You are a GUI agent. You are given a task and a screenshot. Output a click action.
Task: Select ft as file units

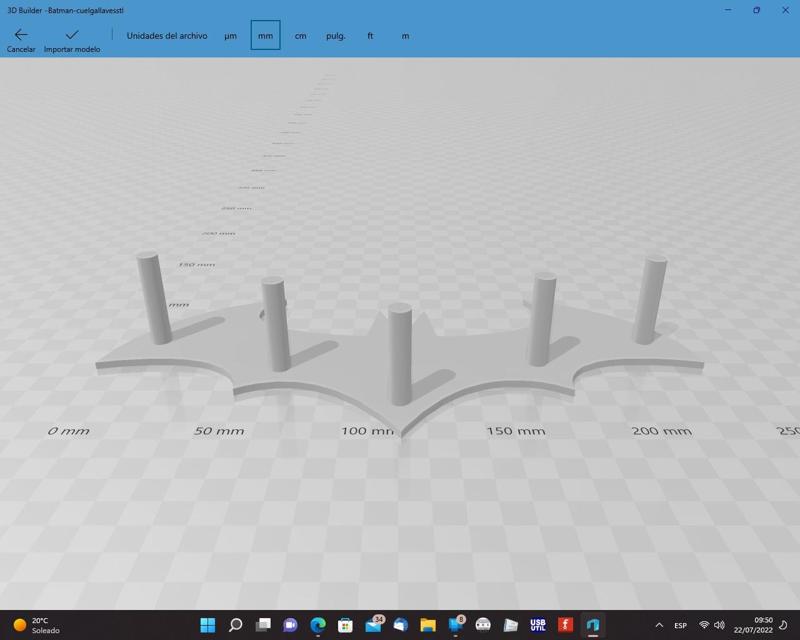(x=370, y=36)
